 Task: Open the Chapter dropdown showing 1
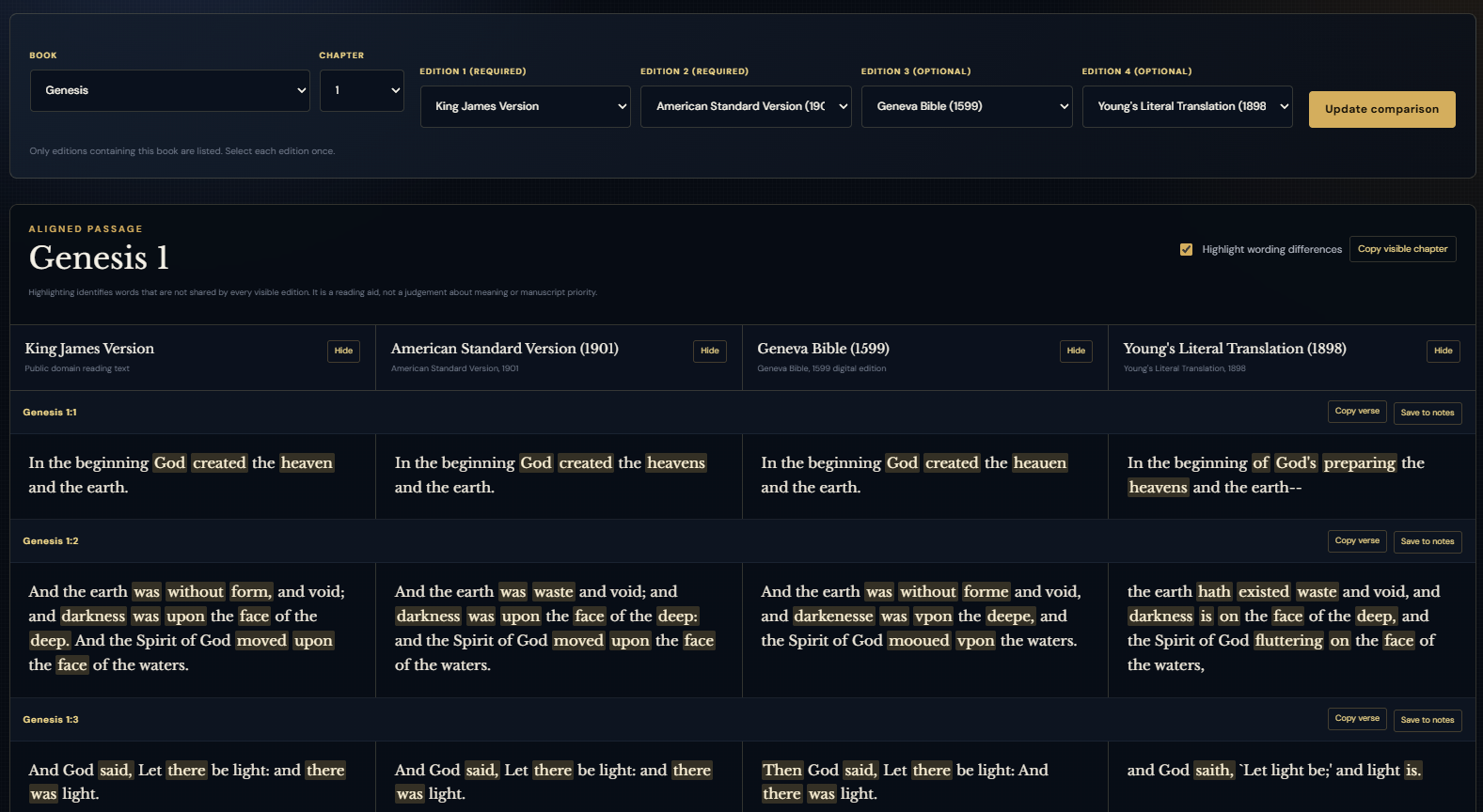coord(362,90)
